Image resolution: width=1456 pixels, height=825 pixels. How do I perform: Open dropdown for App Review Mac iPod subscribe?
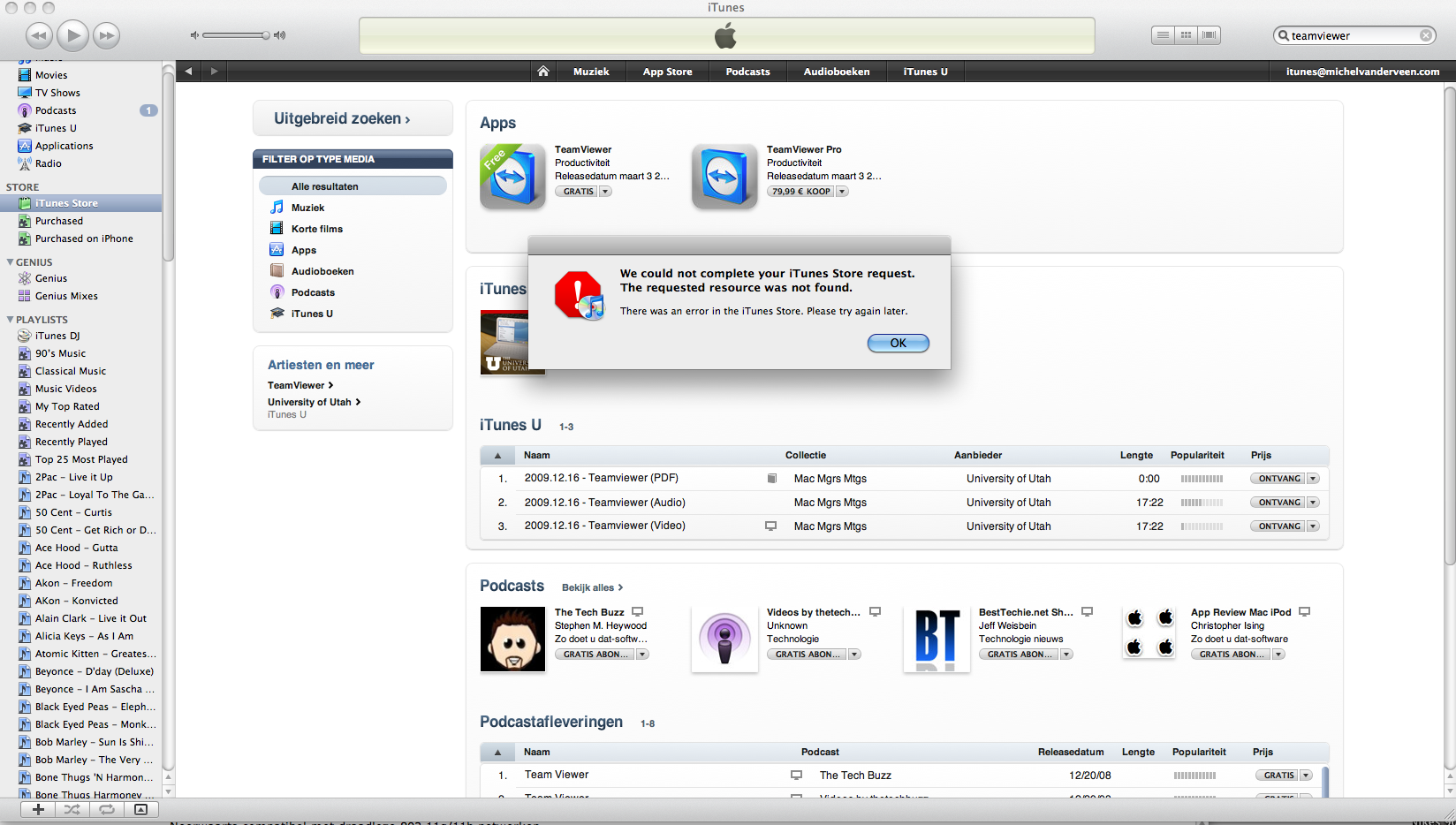1278,655
